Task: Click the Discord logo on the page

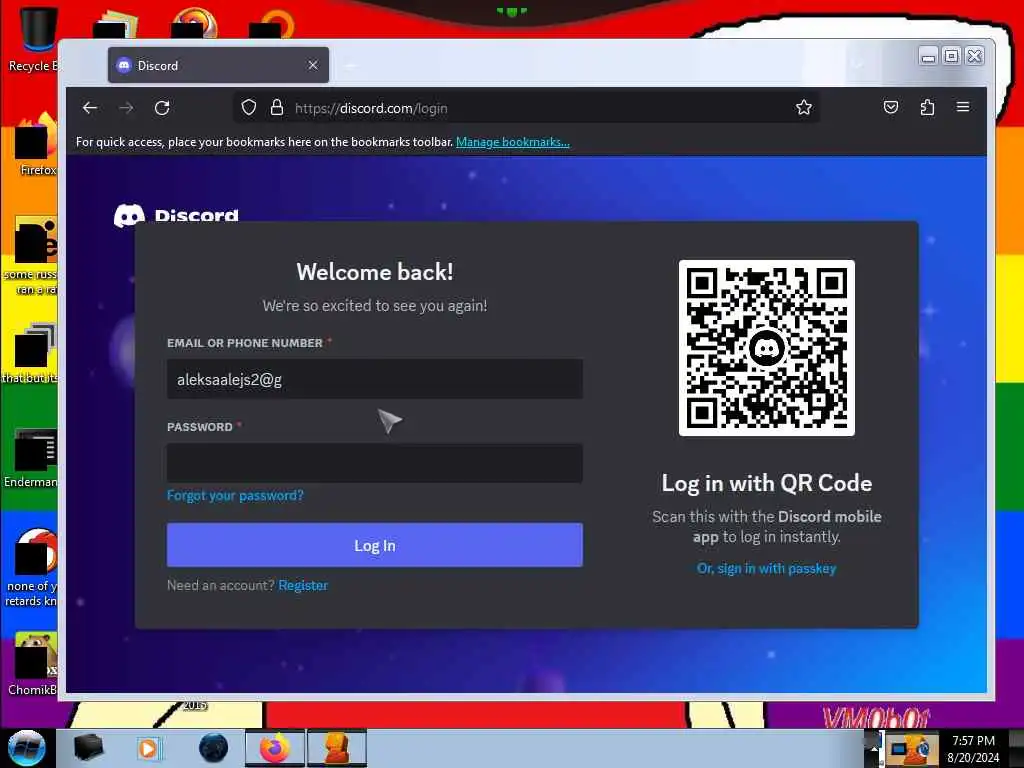Action: 176,216
